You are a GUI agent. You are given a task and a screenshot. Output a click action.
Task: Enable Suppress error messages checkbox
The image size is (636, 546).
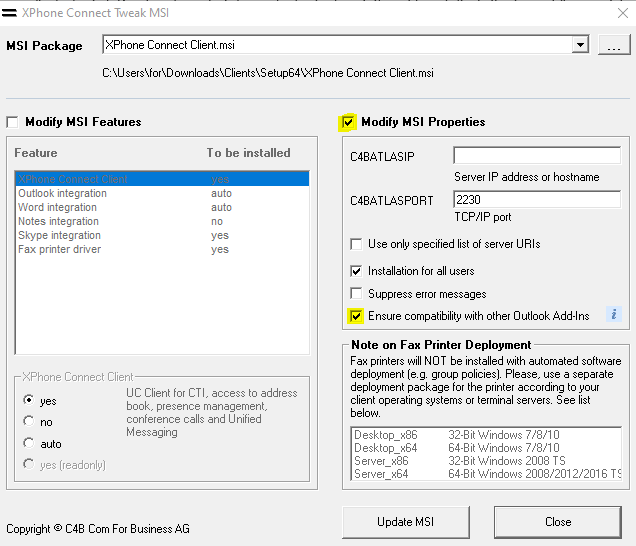356,293
